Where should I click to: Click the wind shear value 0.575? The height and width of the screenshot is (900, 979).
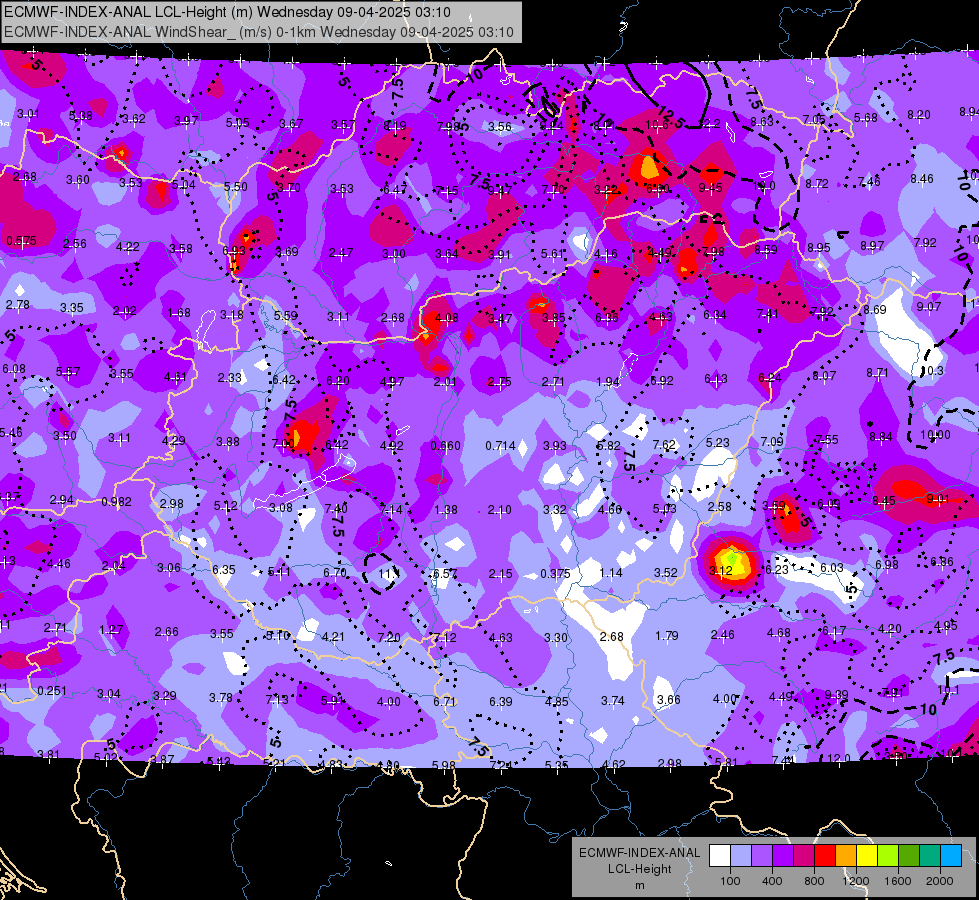click(21, 241)
